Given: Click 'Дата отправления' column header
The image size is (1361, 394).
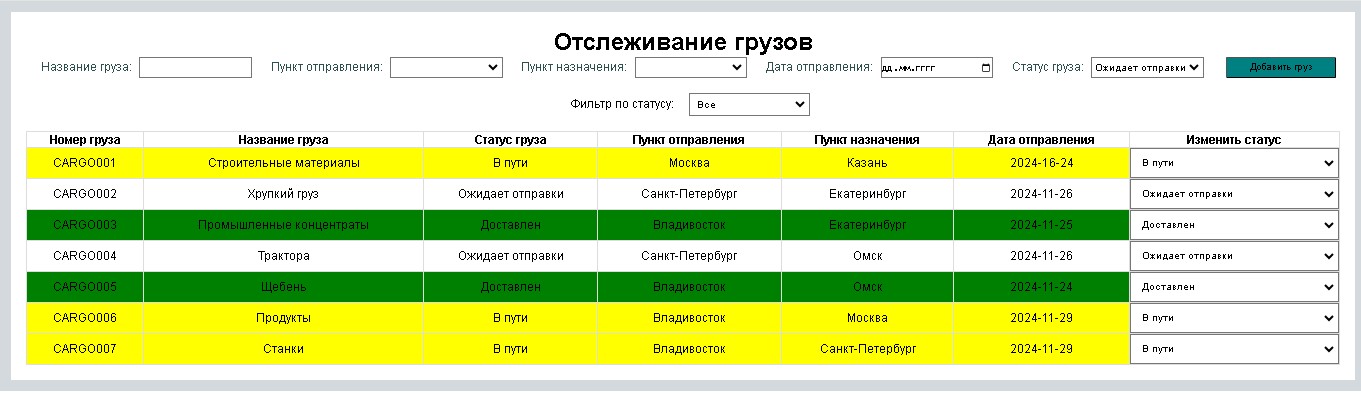Looking at the screenshot, I should [1041, 140].
